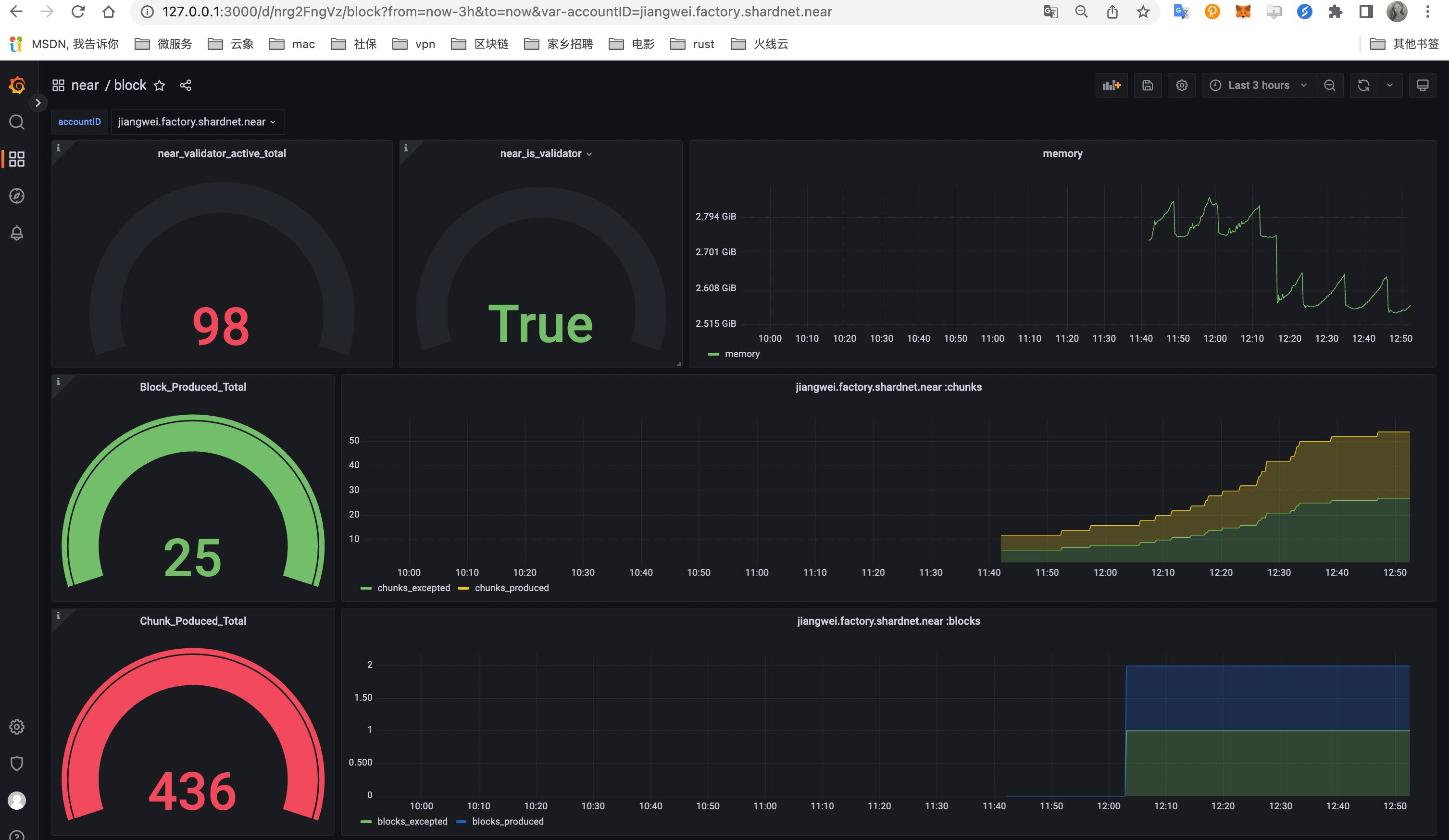
Task: Open Grafana search from sidebar
Action: pos(17,122)
